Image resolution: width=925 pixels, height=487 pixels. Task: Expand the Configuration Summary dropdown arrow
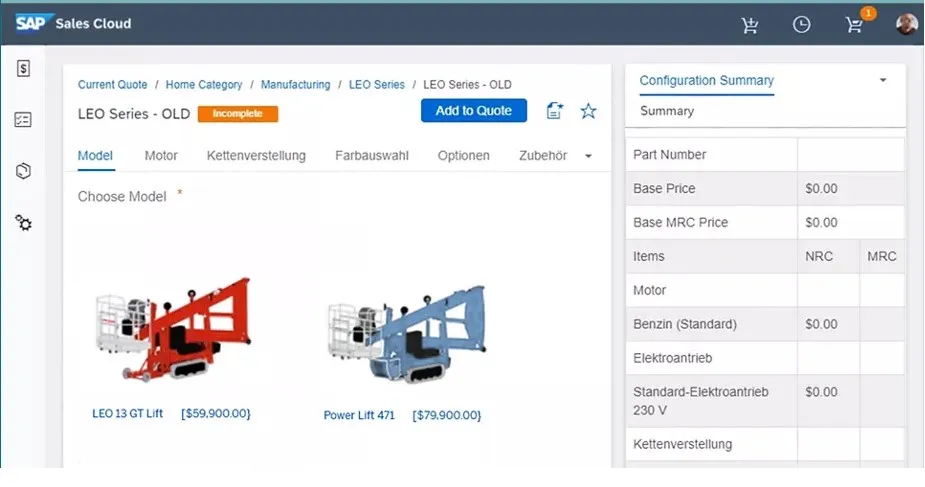click(x=883, y=80)
